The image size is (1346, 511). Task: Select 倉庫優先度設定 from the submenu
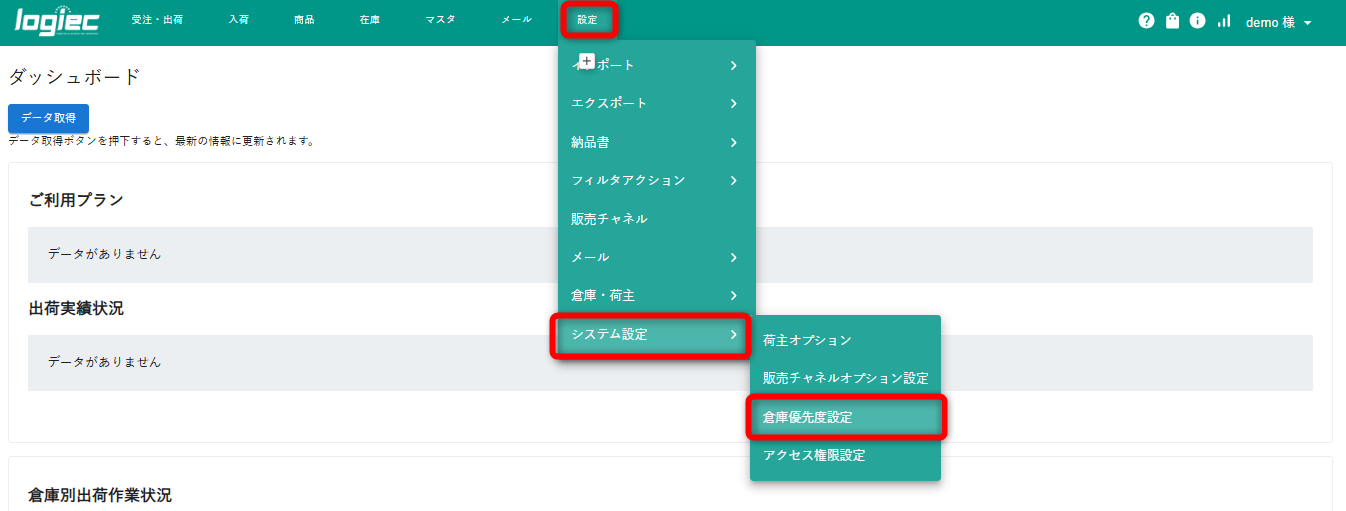tap(845, 417)
